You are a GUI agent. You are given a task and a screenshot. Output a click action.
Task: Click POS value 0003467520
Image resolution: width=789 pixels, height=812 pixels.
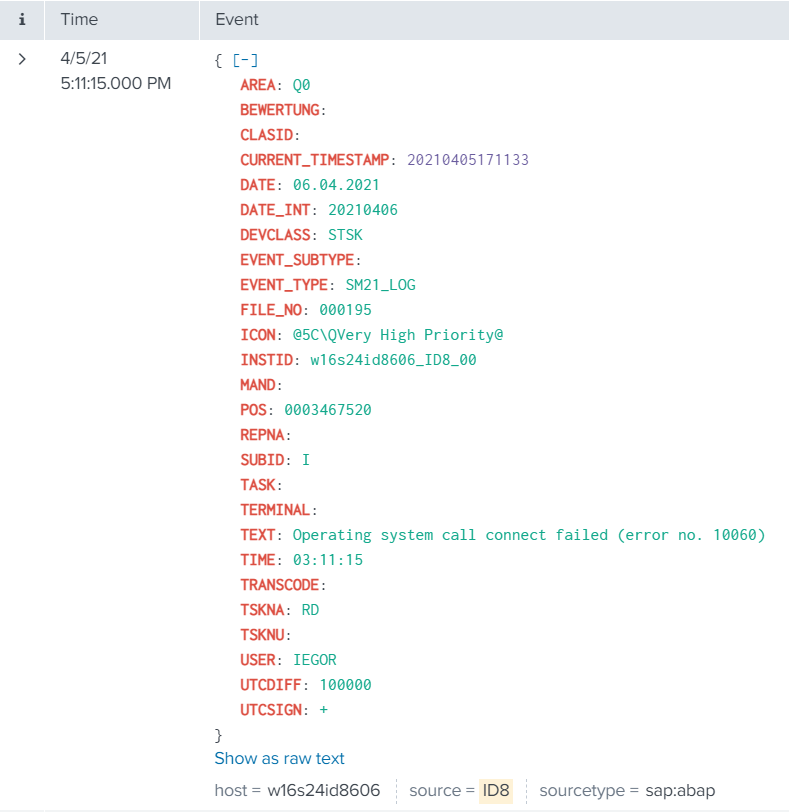click(328, 410)
